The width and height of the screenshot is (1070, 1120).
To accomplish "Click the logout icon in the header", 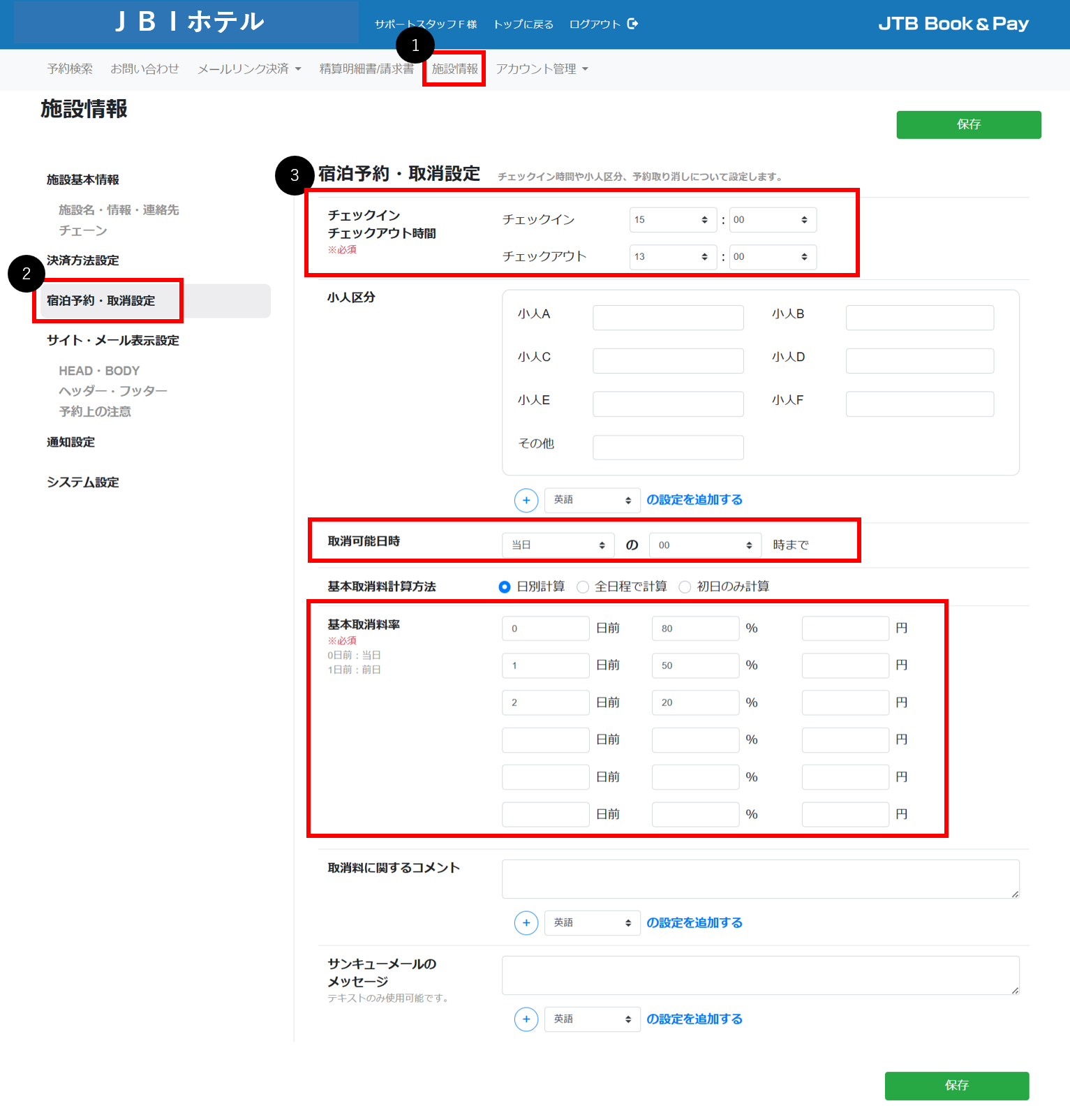I will pos(632,24).
